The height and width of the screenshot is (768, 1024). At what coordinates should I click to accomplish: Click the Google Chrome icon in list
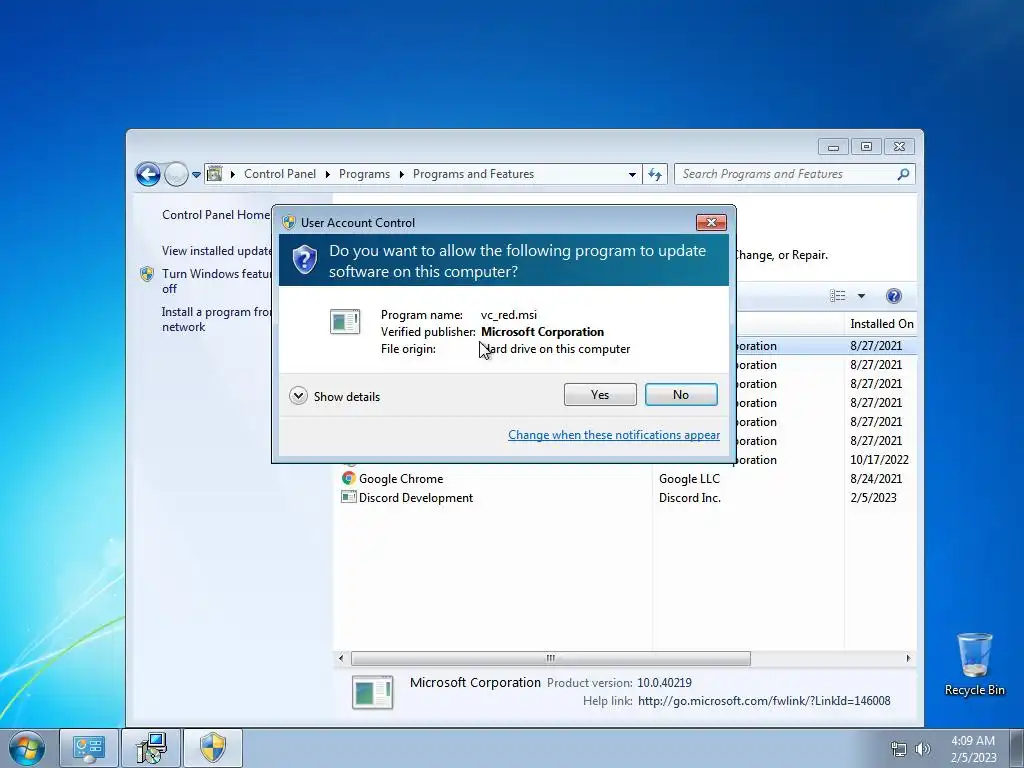coord(349,478)
